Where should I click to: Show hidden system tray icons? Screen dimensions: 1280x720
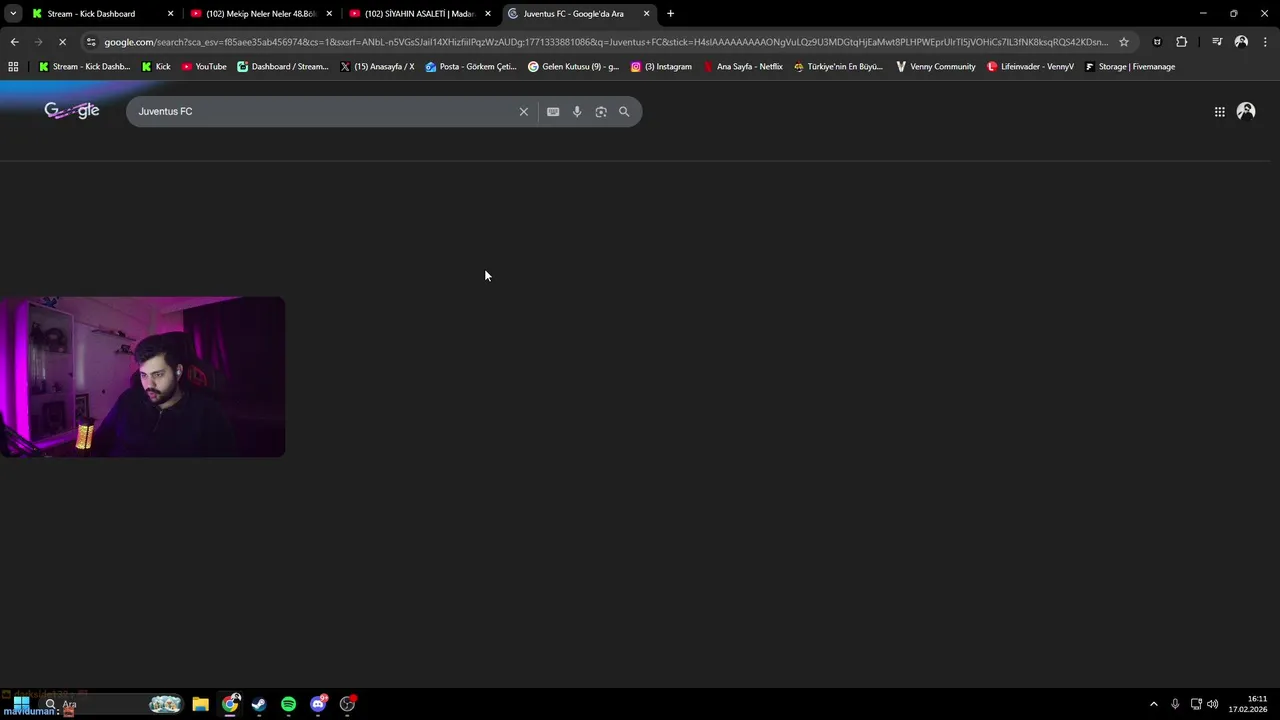pyautogui.click(x=1153, y=704)
